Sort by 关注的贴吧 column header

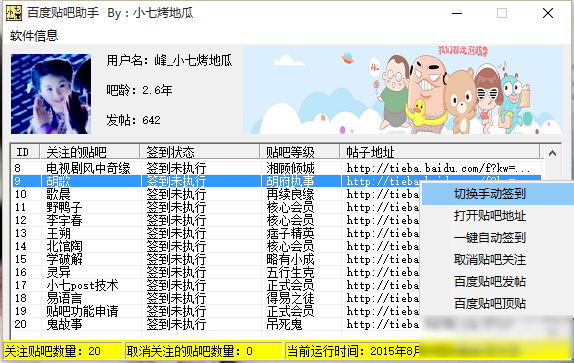coord(90,152)
